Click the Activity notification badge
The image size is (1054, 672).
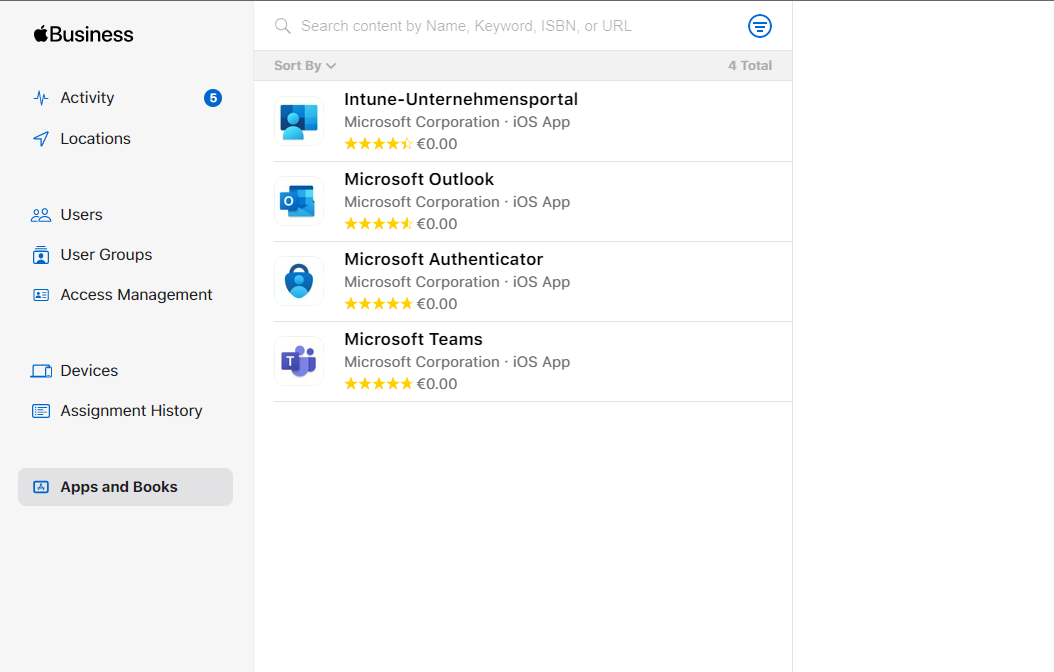click(x=213, y=98)
